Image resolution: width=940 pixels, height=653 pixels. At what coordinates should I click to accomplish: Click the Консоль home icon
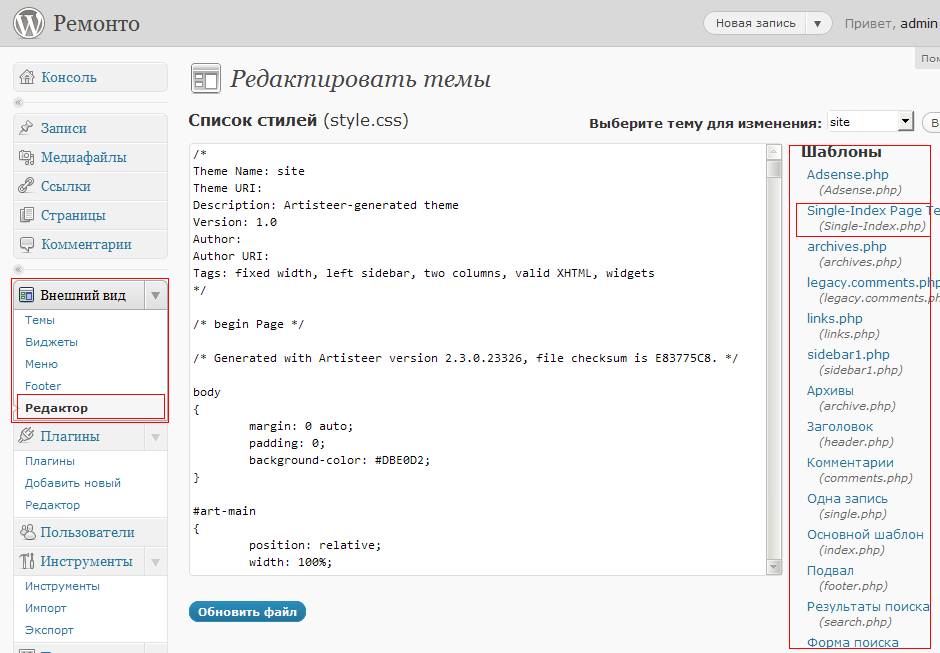27,77
